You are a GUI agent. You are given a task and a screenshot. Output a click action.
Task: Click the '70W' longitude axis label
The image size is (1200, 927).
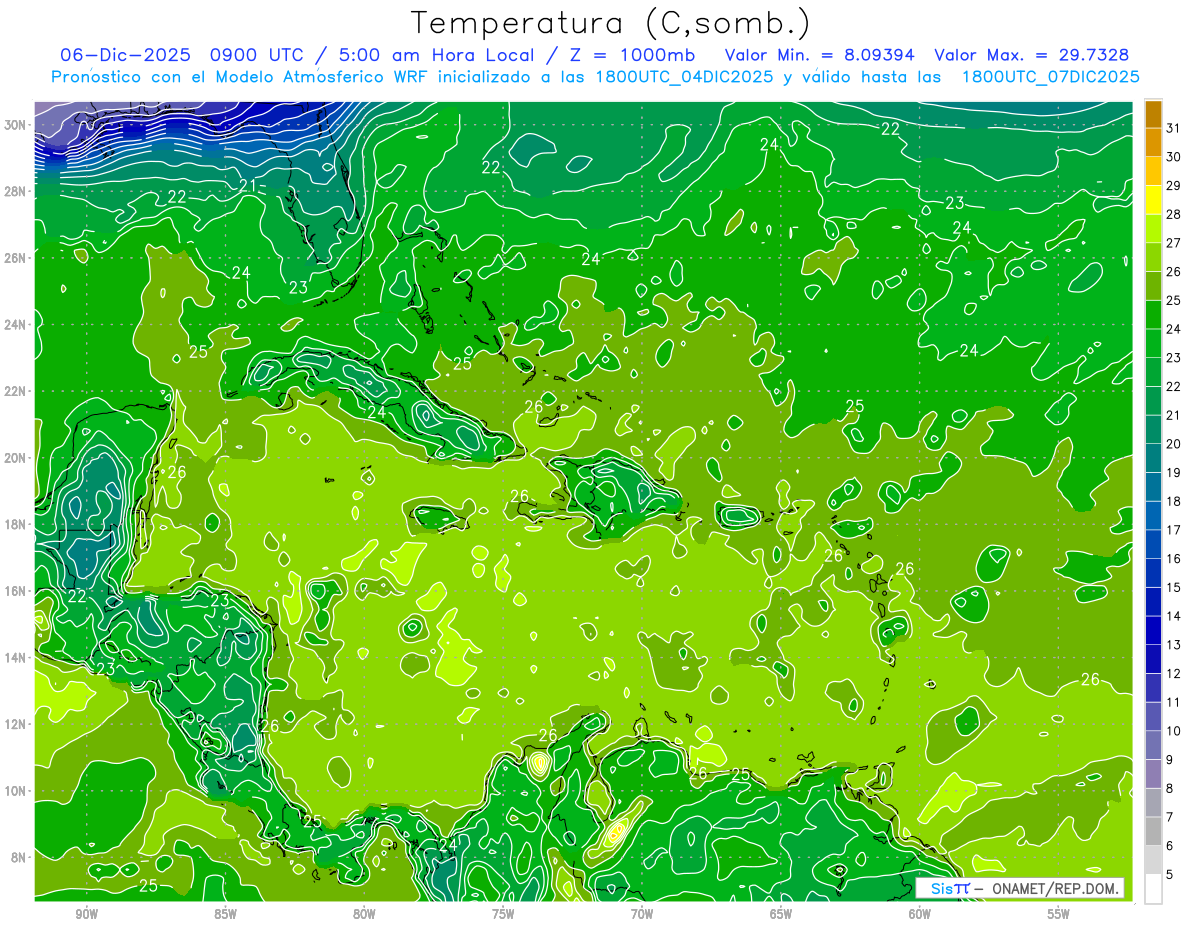click(642, 914)
